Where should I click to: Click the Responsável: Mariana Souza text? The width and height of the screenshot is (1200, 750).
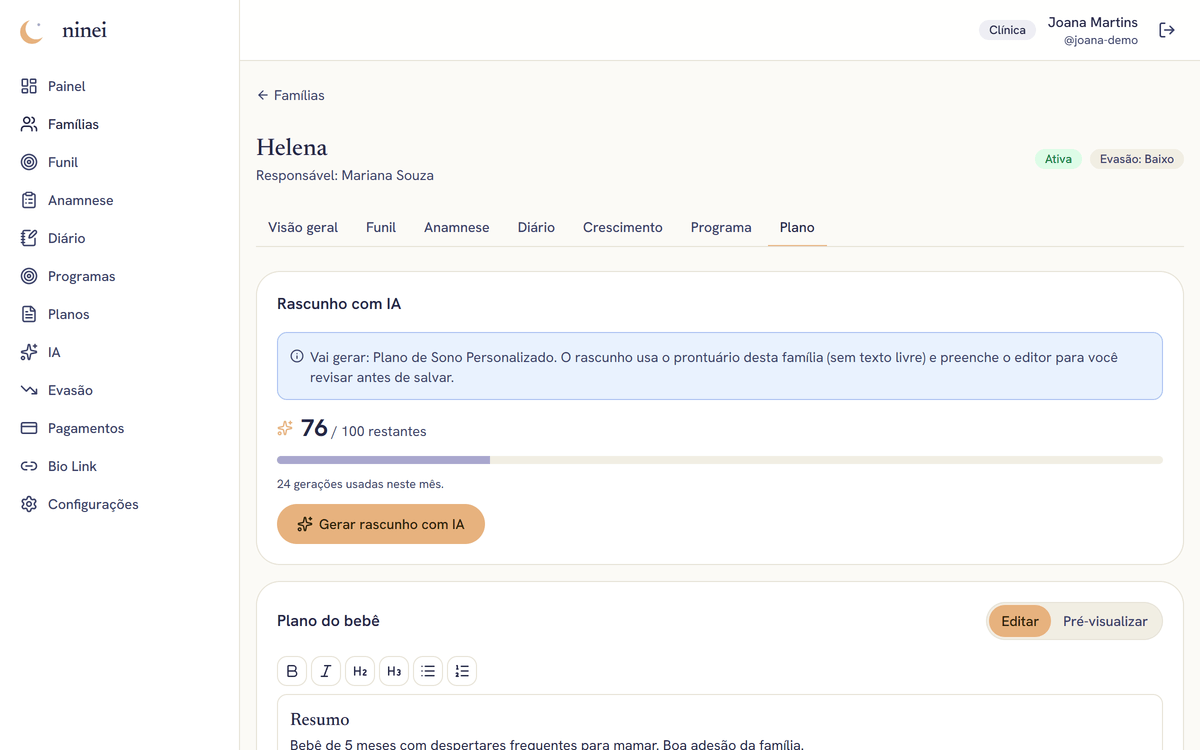tap(345, 175)
